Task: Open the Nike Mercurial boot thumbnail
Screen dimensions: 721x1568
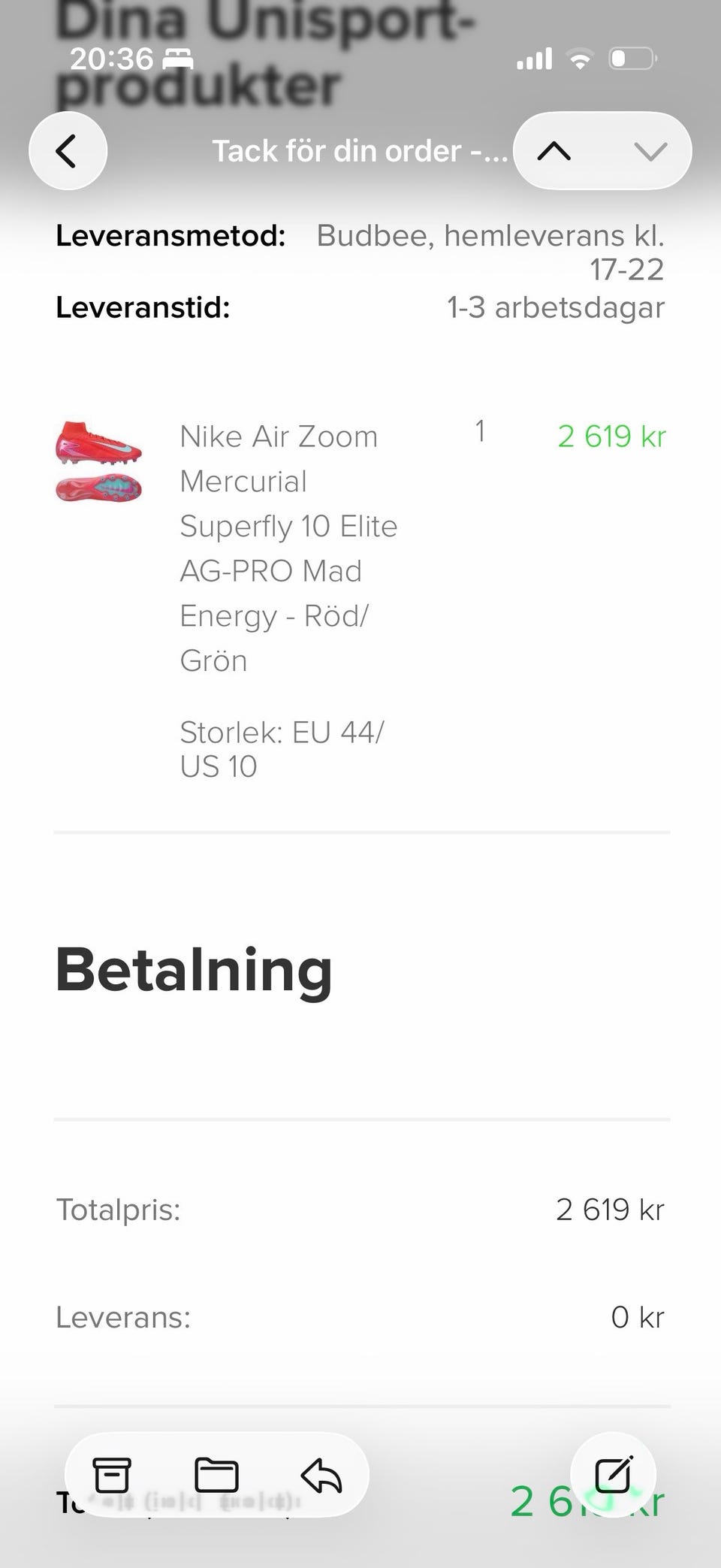Action: (98, 461)
